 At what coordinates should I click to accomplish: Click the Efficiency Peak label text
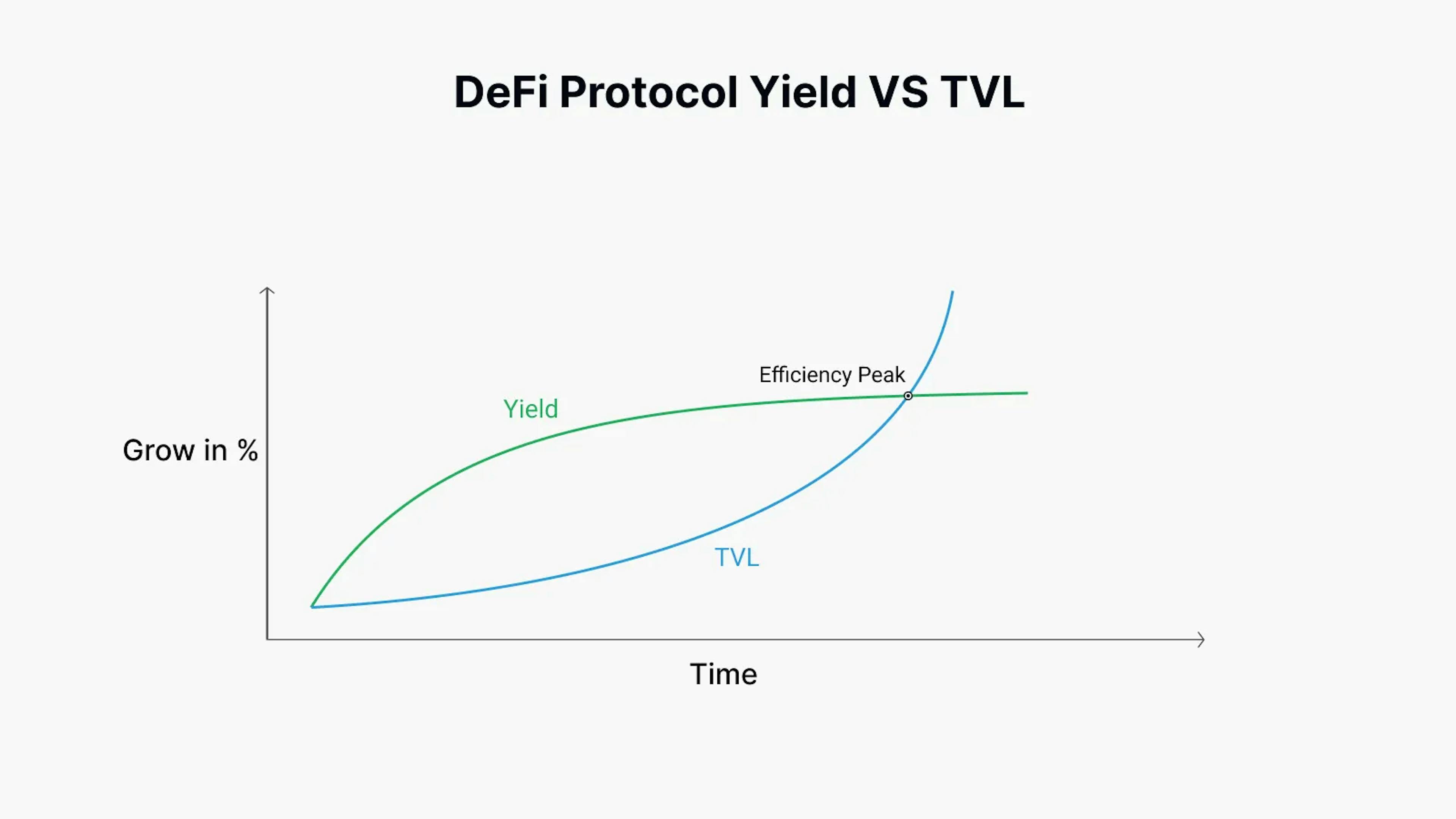(x=831, y=373)
